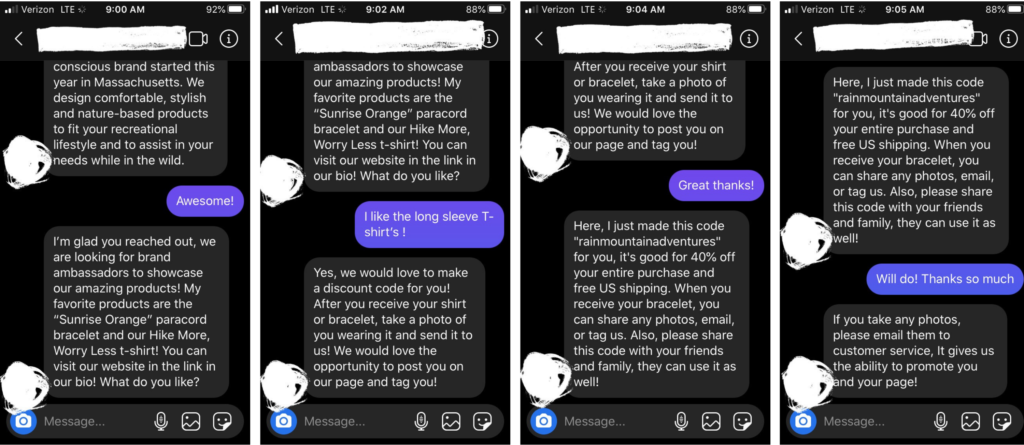Image resolution: width=1024 pixels, height=445 pixels.
Task: Tap the gallery icon in the 9:04 AM chat
Action: click(x=712, y=421)
